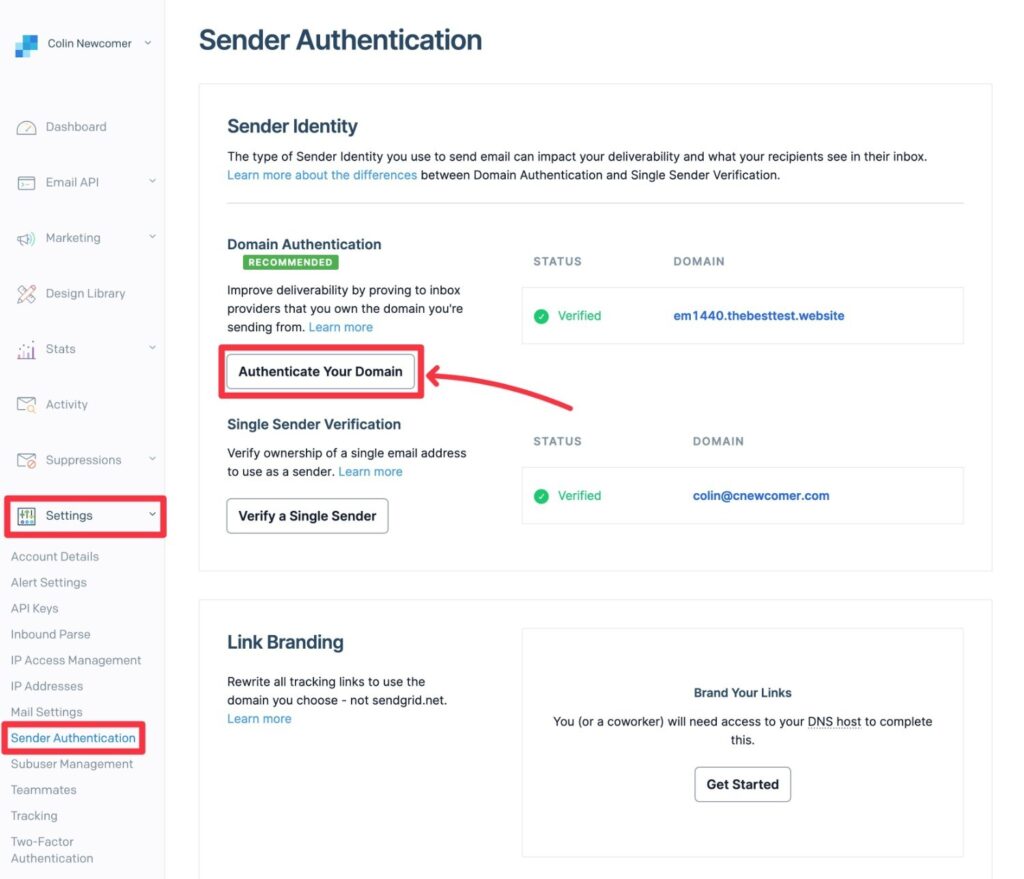Click the Authenticate Your Domain button
Viewport: 1024px width, 879px height.
coord(320,371)
